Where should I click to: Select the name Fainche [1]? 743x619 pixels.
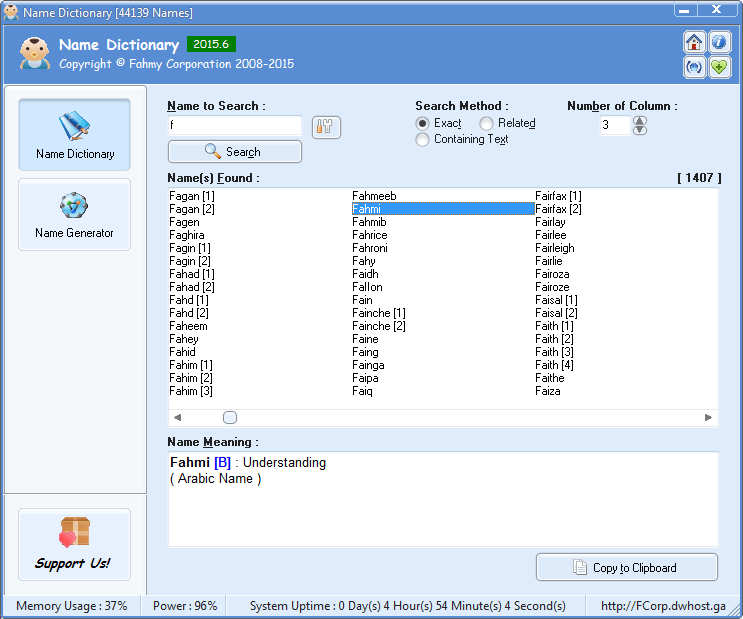click(x=379, y=313)
